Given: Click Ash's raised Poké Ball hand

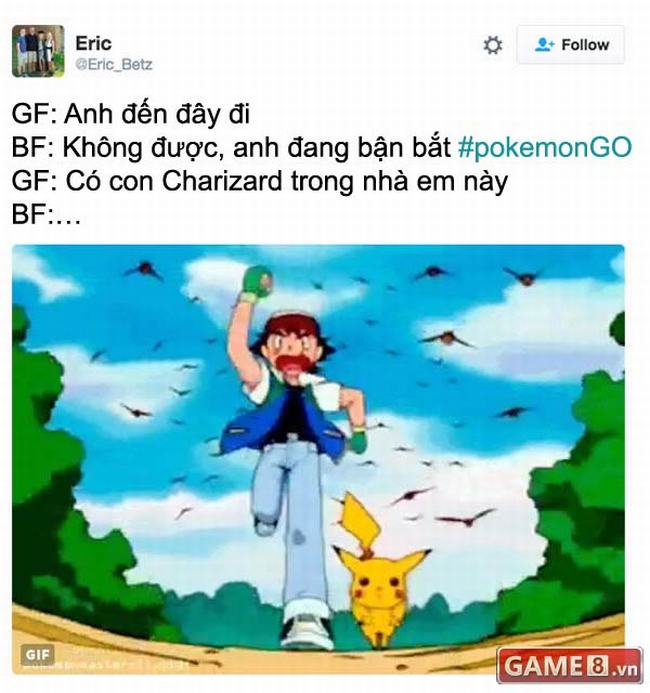Looking at the screenshot, I should point(256,283).
